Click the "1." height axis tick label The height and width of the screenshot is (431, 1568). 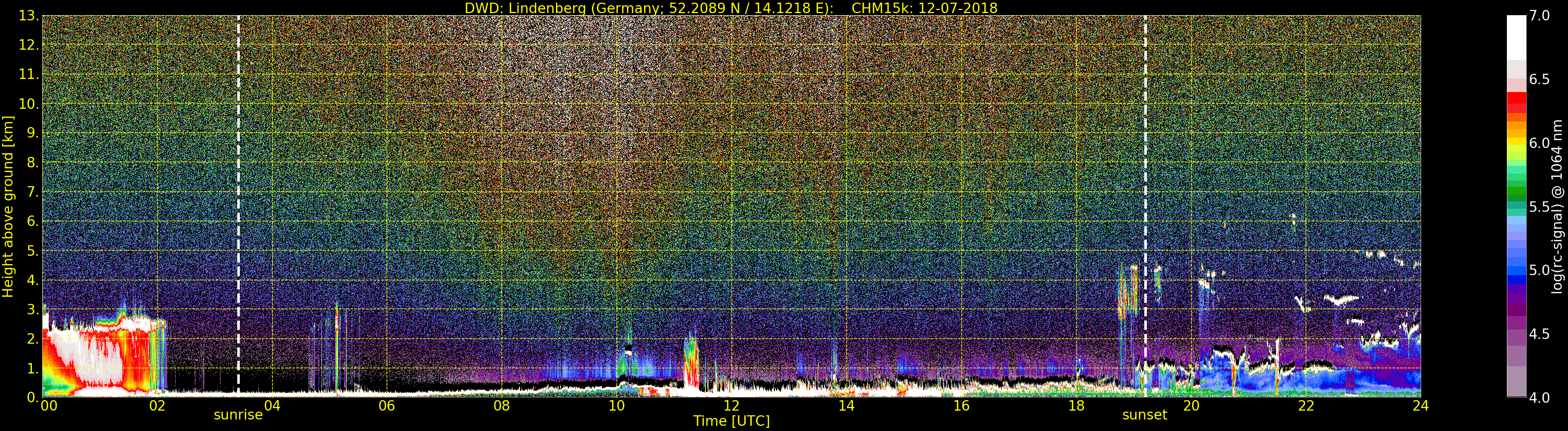pyautogui.click(x=33, y=368)
